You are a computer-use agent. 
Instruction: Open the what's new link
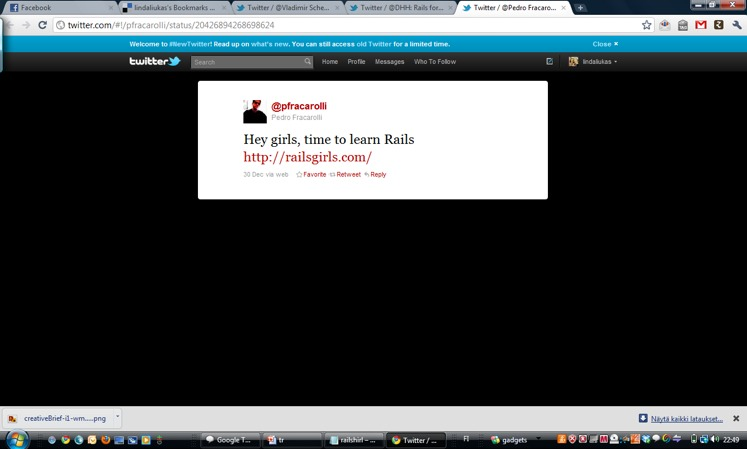tap(270, 44)
